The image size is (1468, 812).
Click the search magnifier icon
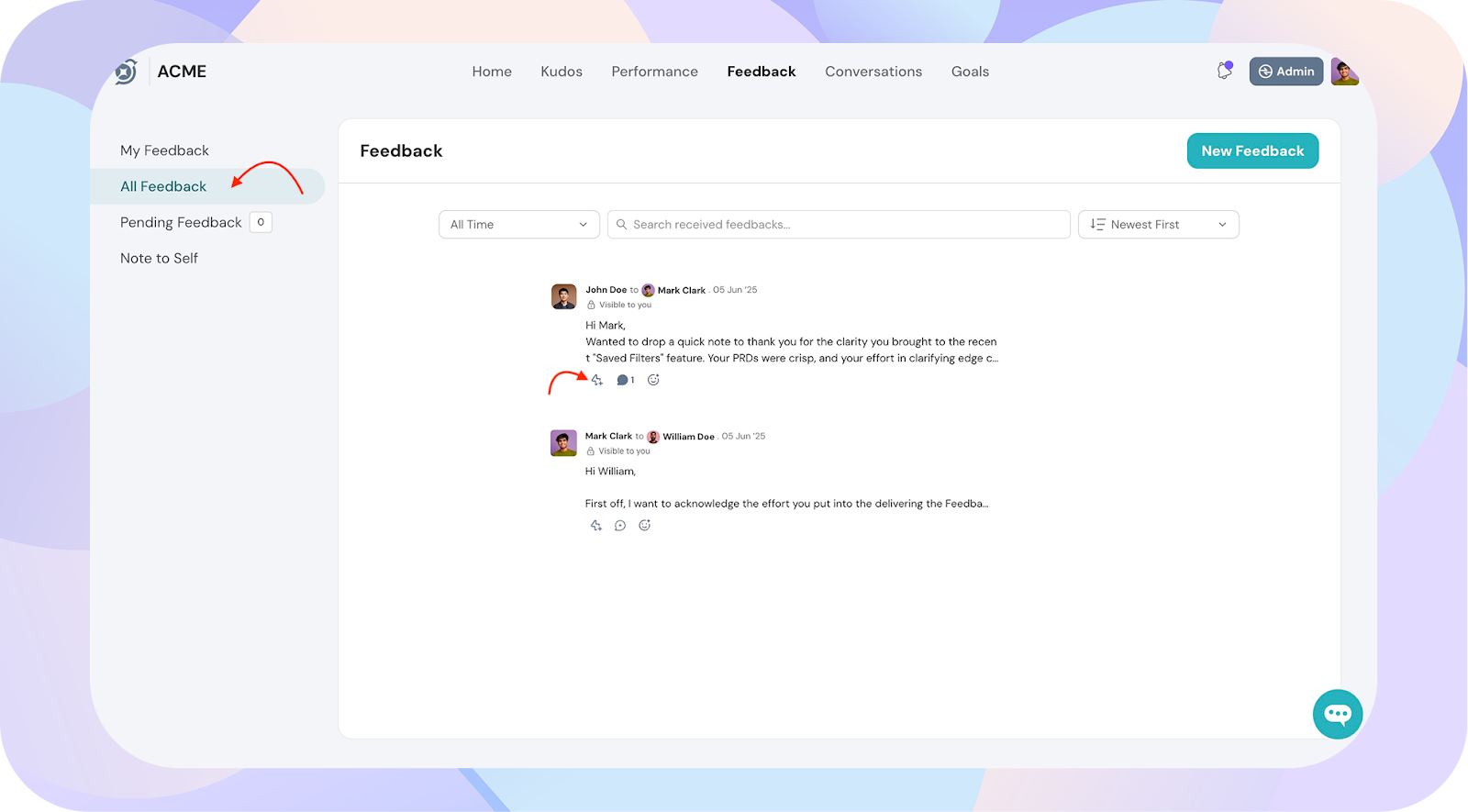point(621,225)
